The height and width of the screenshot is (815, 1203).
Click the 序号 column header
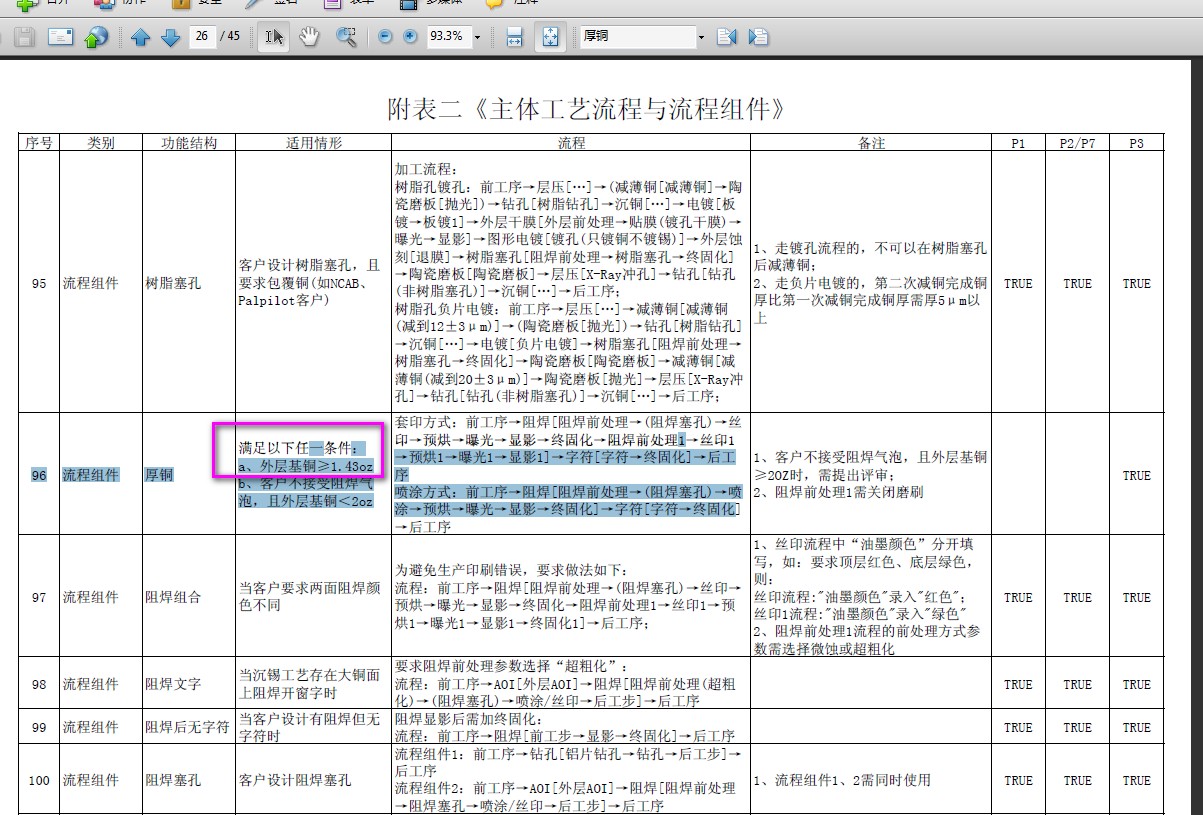pos(38,143)
